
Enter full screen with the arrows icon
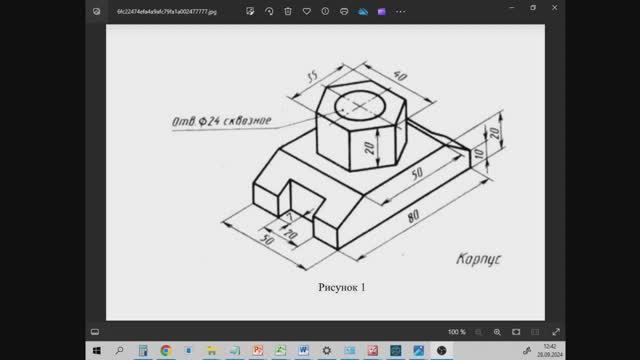(556, 332)
